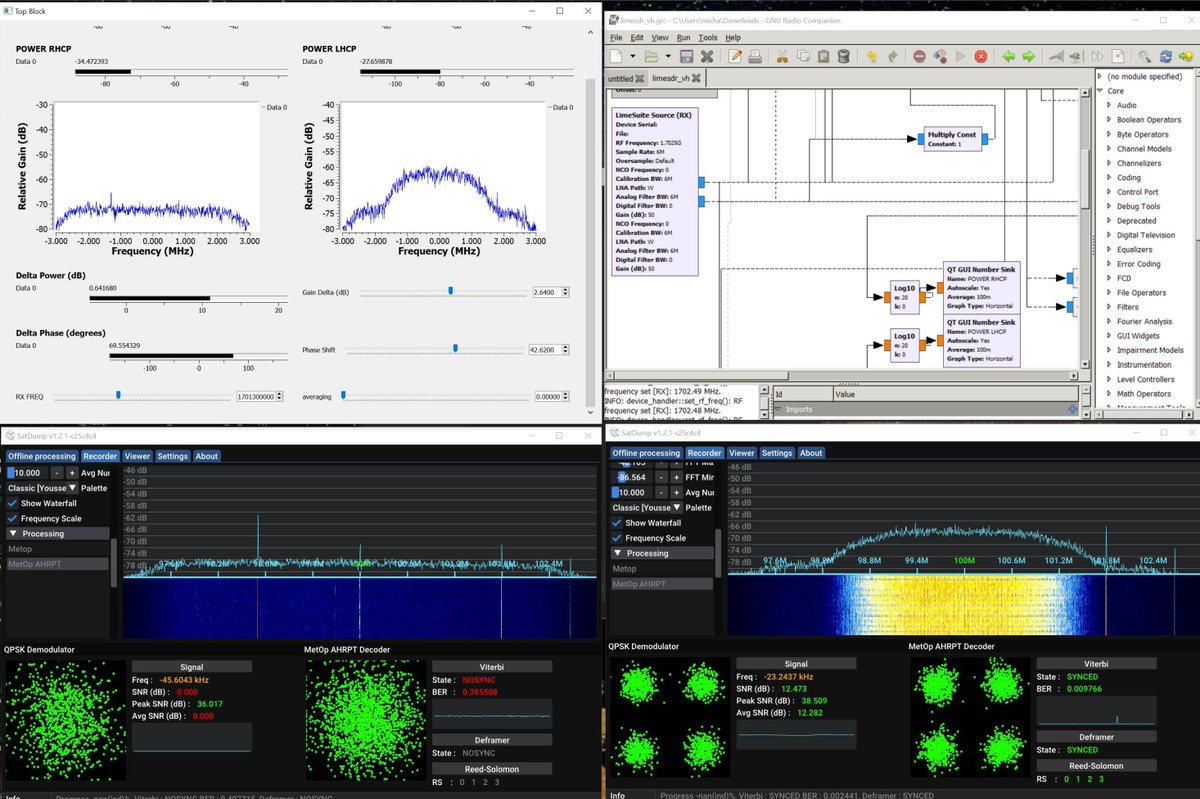The height and width of the screenshot is (799, 1200).
Task: Open Settings tab in right SatDump window
Action: (776, 453)
